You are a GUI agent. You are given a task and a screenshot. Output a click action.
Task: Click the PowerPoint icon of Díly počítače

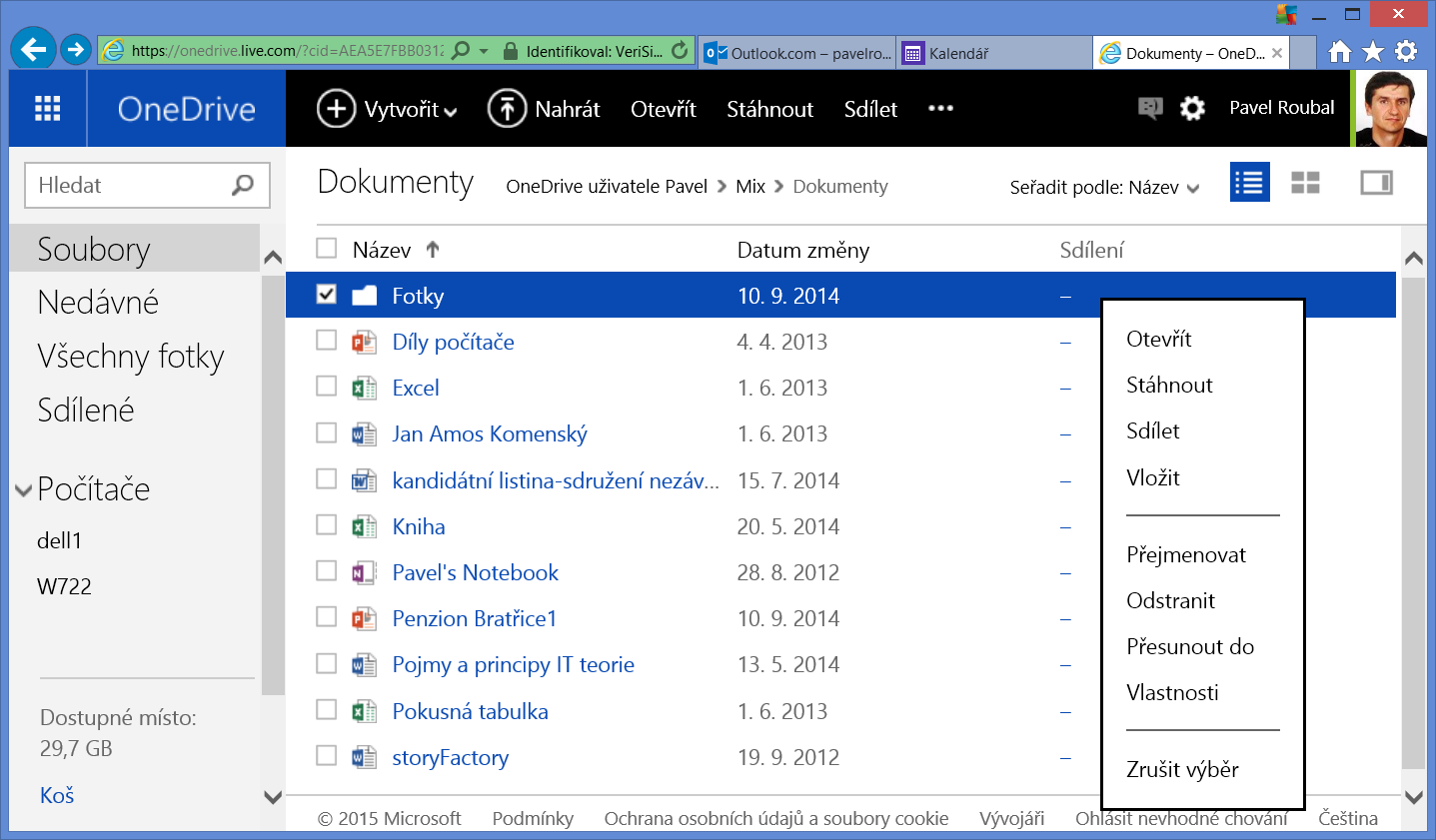click(364, 342)
